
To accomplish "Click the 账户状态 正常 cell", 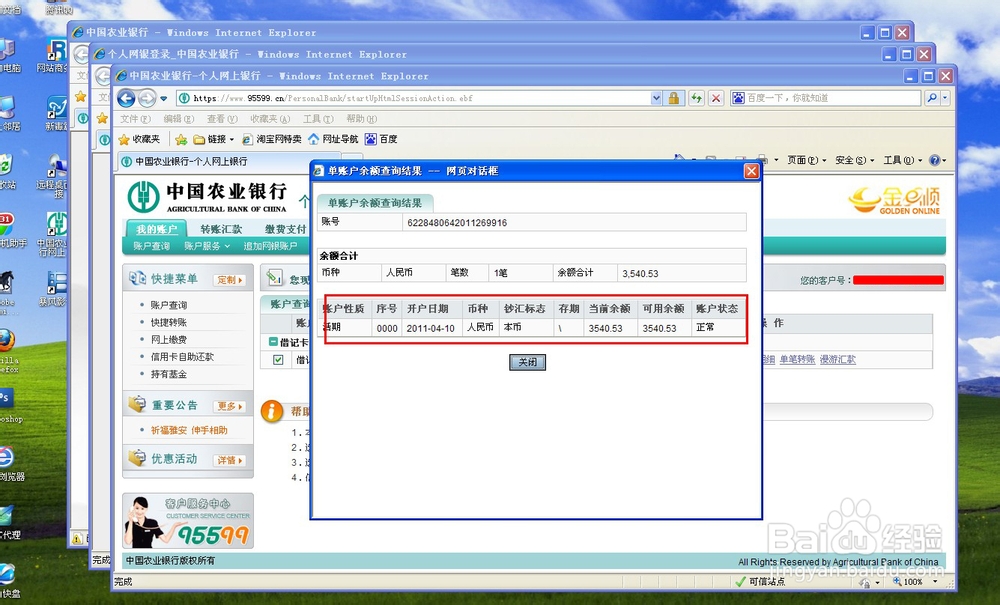I will click(x=717, y=327).
